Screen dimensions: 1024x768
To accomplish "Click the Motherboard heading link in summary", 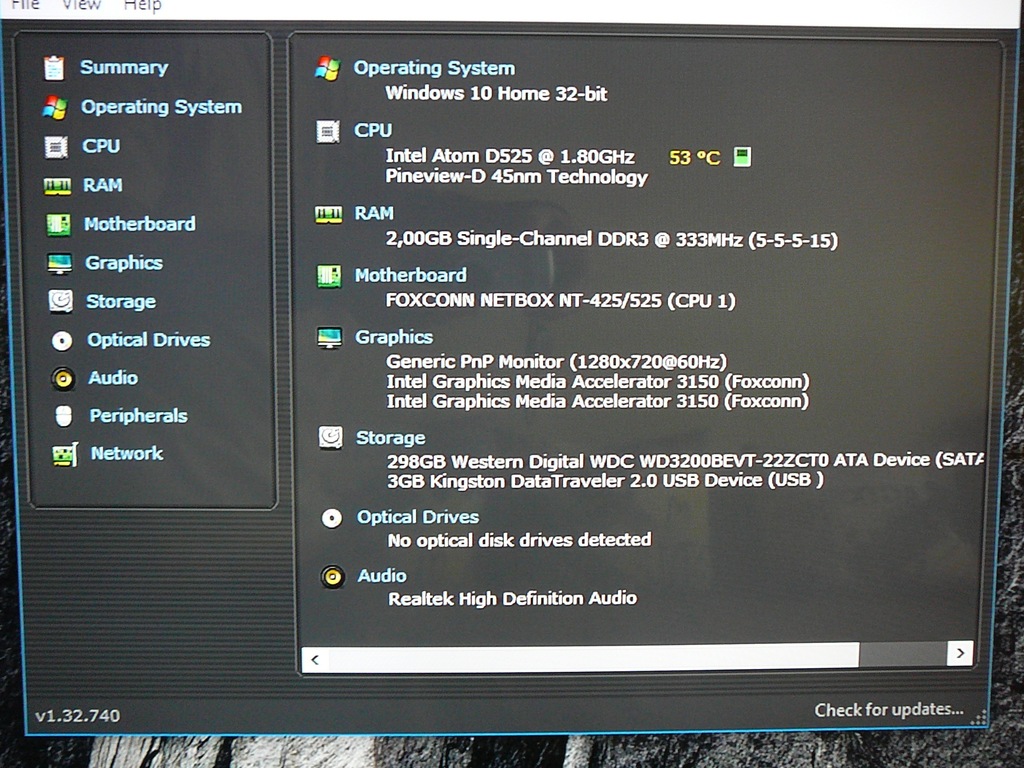I will (411, 275).
